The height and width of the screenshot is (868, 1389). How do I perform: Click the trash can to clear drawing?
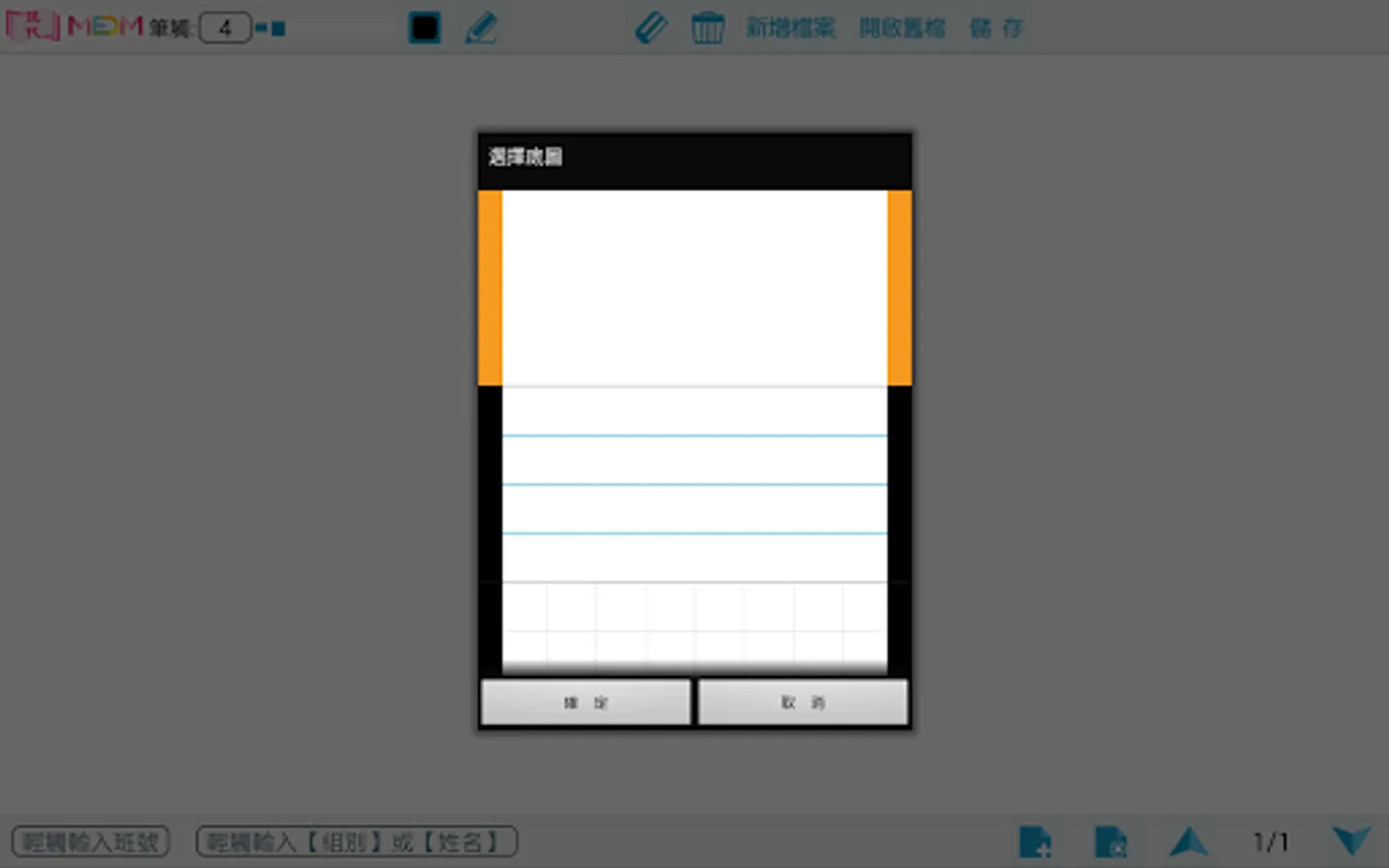click(709, 28)
